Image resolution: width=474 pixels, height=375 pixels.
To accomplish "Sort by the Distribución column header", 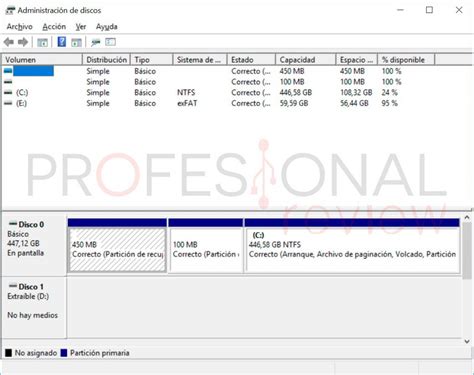I will click(x=106, y=60).
